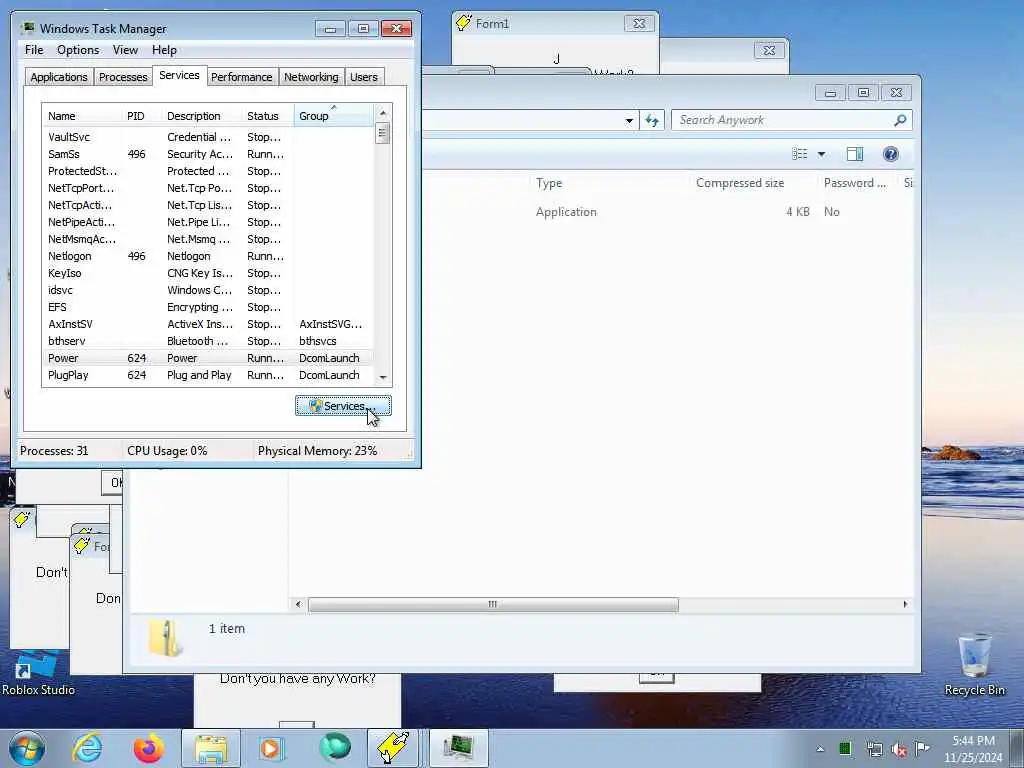Screen dimensions: 1024x768
Task: Click the search magnifier in Explorer
Action: tap(900, 120)
